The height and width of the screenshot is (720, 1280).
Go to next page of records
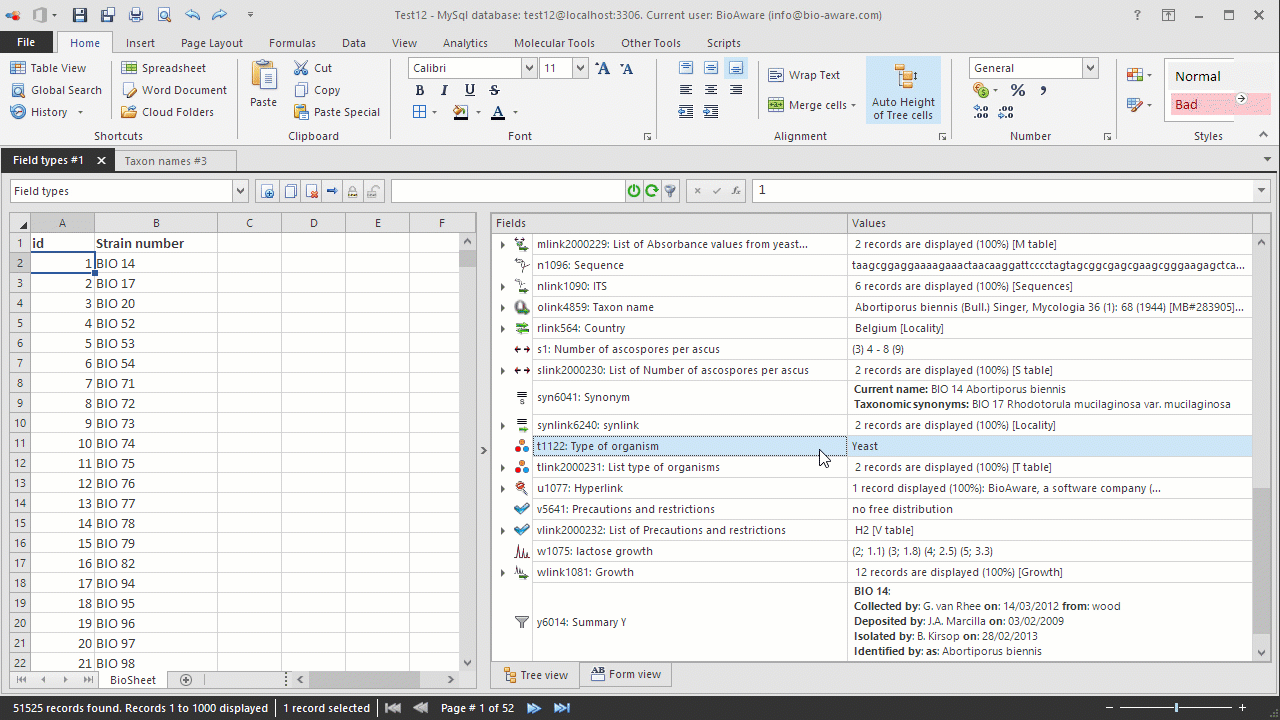534,708
